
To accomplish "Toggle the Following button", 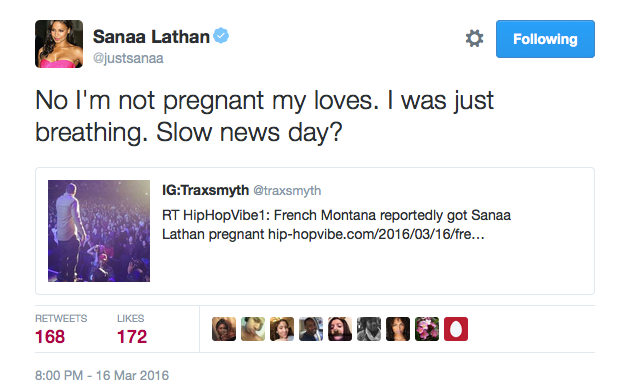I will point(545,39).
